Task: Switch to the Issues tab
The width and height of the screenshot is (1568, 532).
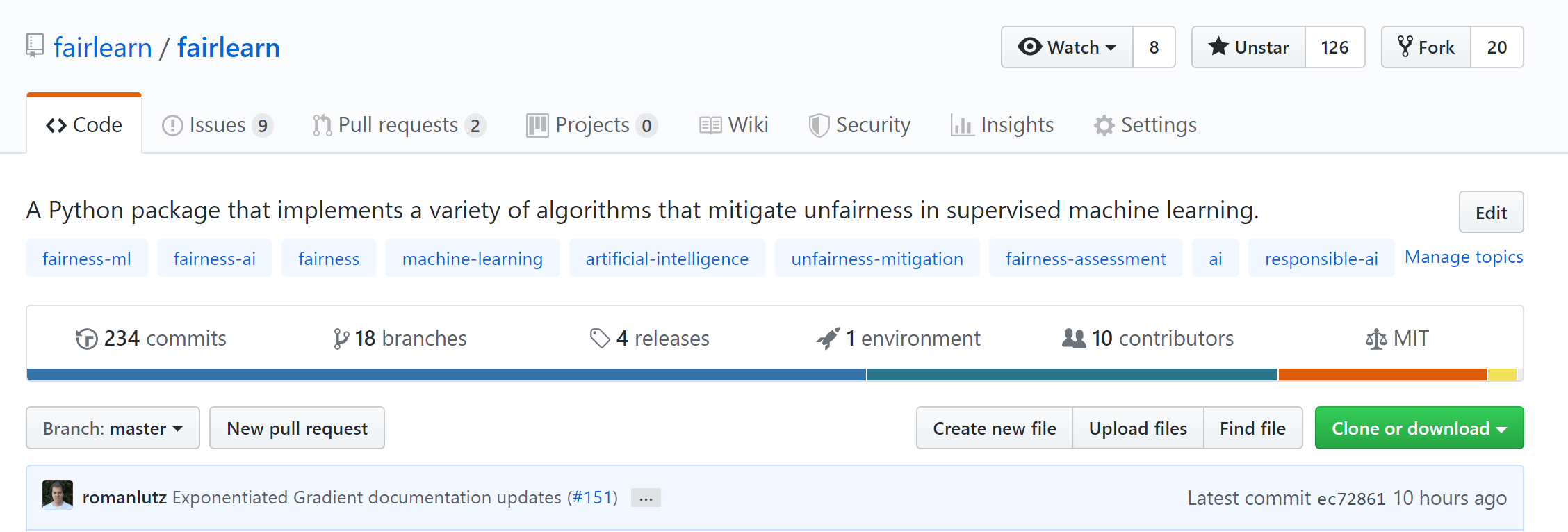Action: tap(218, 125)
